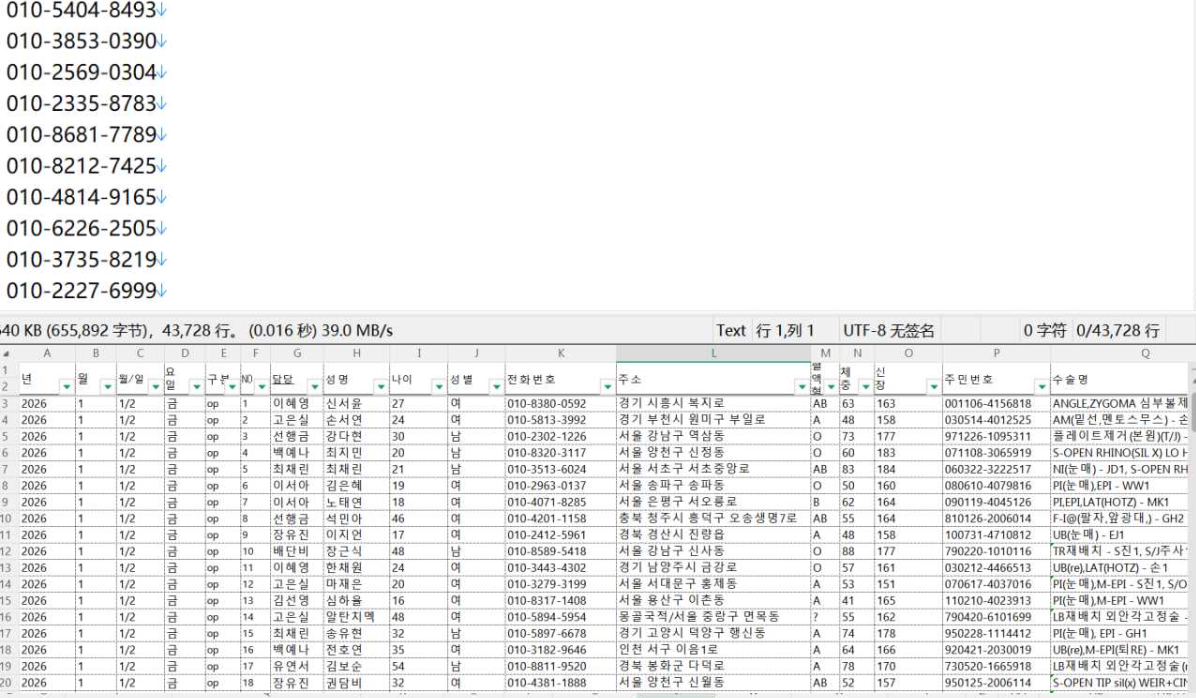This screenshot has height=698, width=1196.
Task: Open filter dropdown for 담당 column
Action: (x=314, y=387)
